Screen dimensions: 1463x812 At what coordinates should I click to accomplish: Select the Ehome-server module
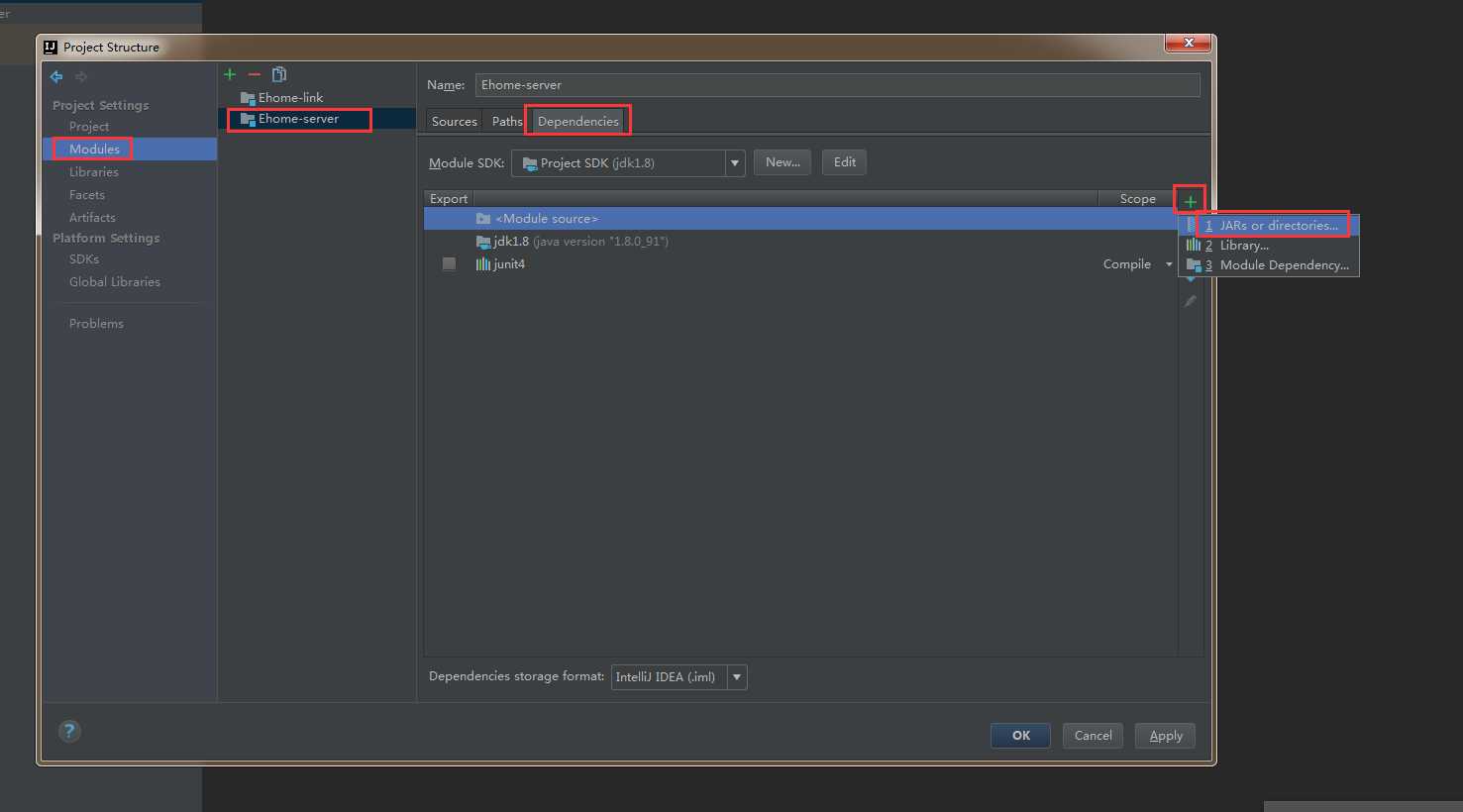pyautogui.click(x=317, y=119)
